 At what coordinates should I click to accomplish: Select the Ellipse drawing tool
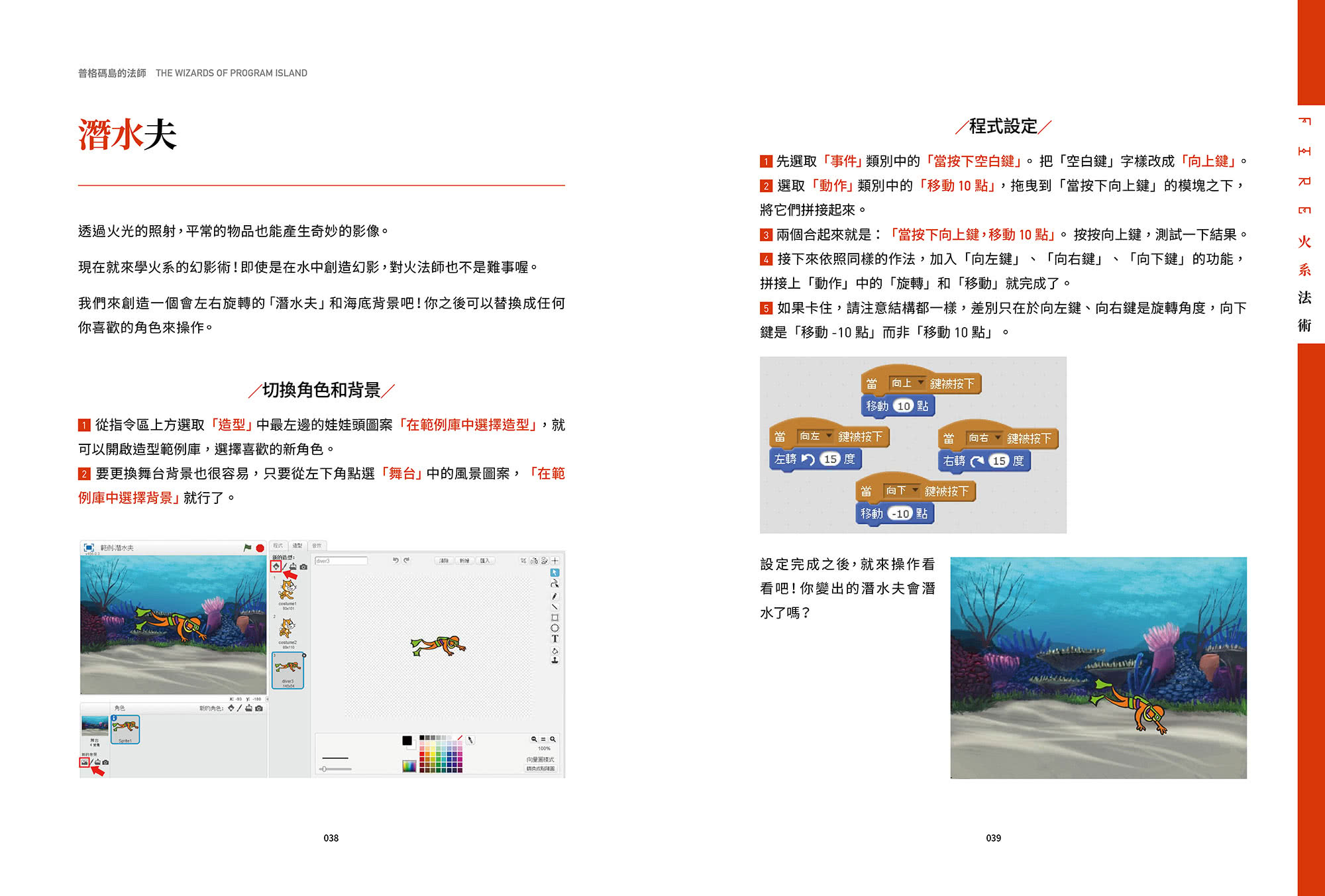555,627
